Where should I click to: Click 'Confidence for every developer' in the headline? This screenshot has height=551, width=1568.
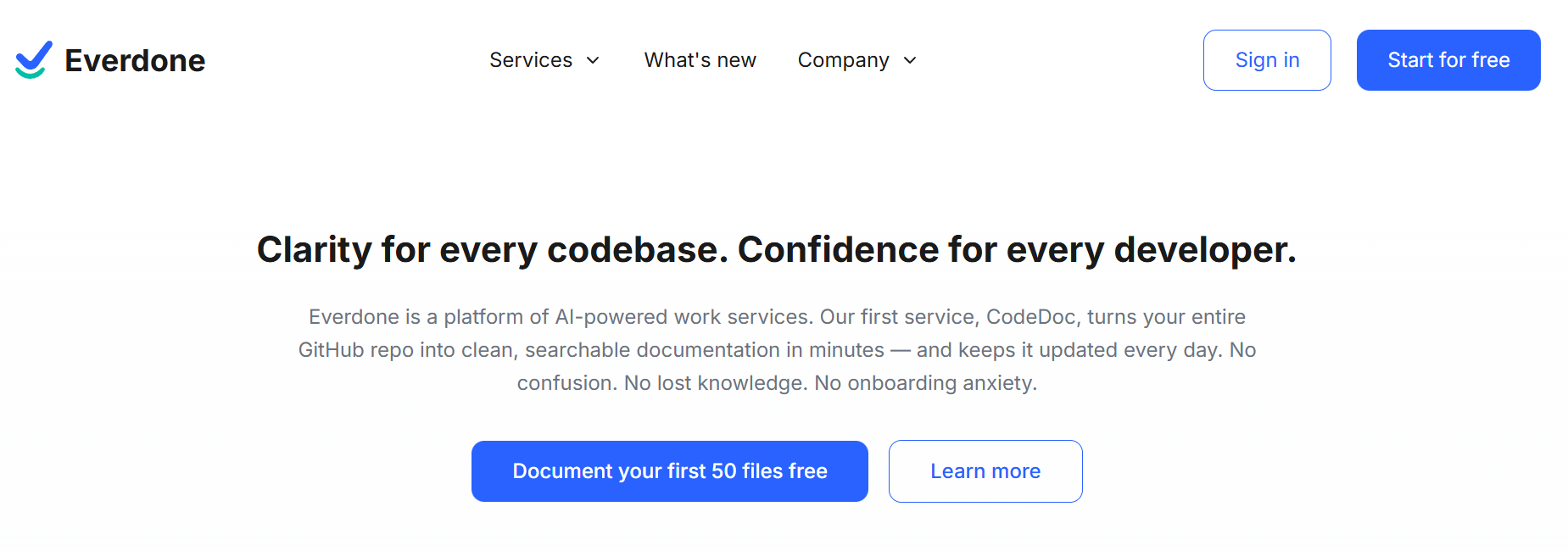click(x=1016, y=250)
